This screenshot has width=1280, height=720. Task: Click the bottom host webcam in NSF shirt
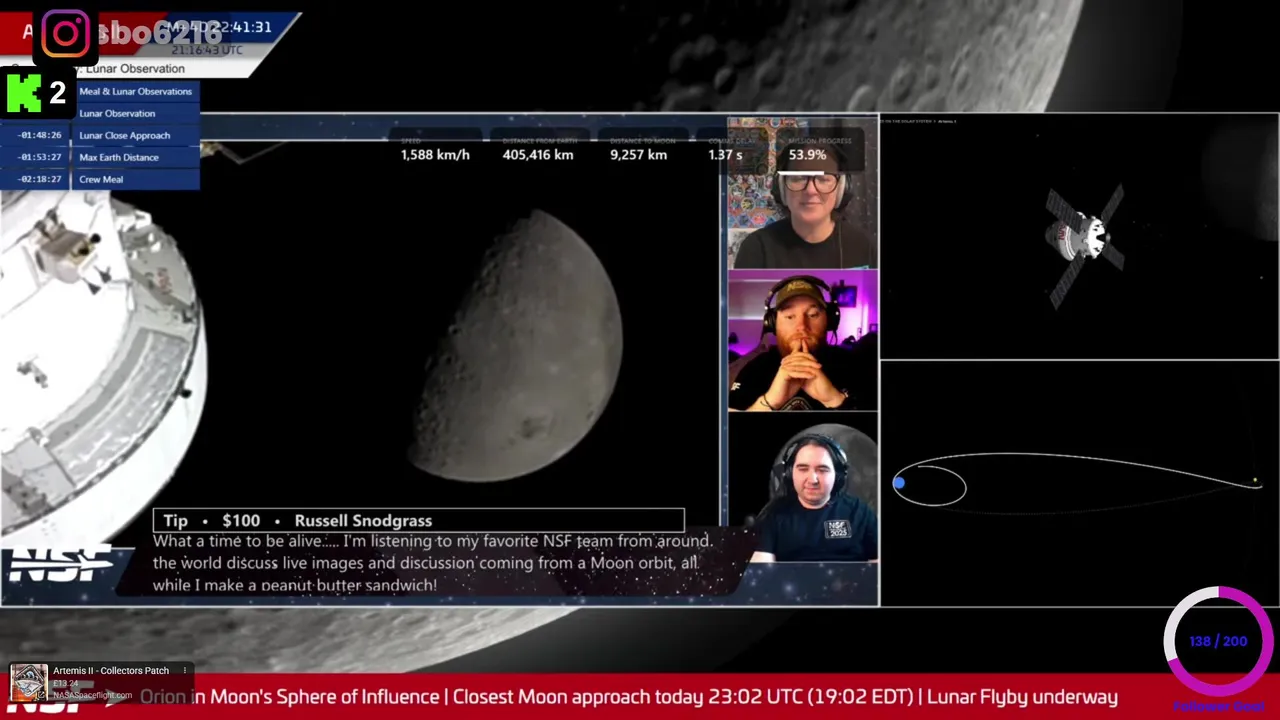pos(803,488)
